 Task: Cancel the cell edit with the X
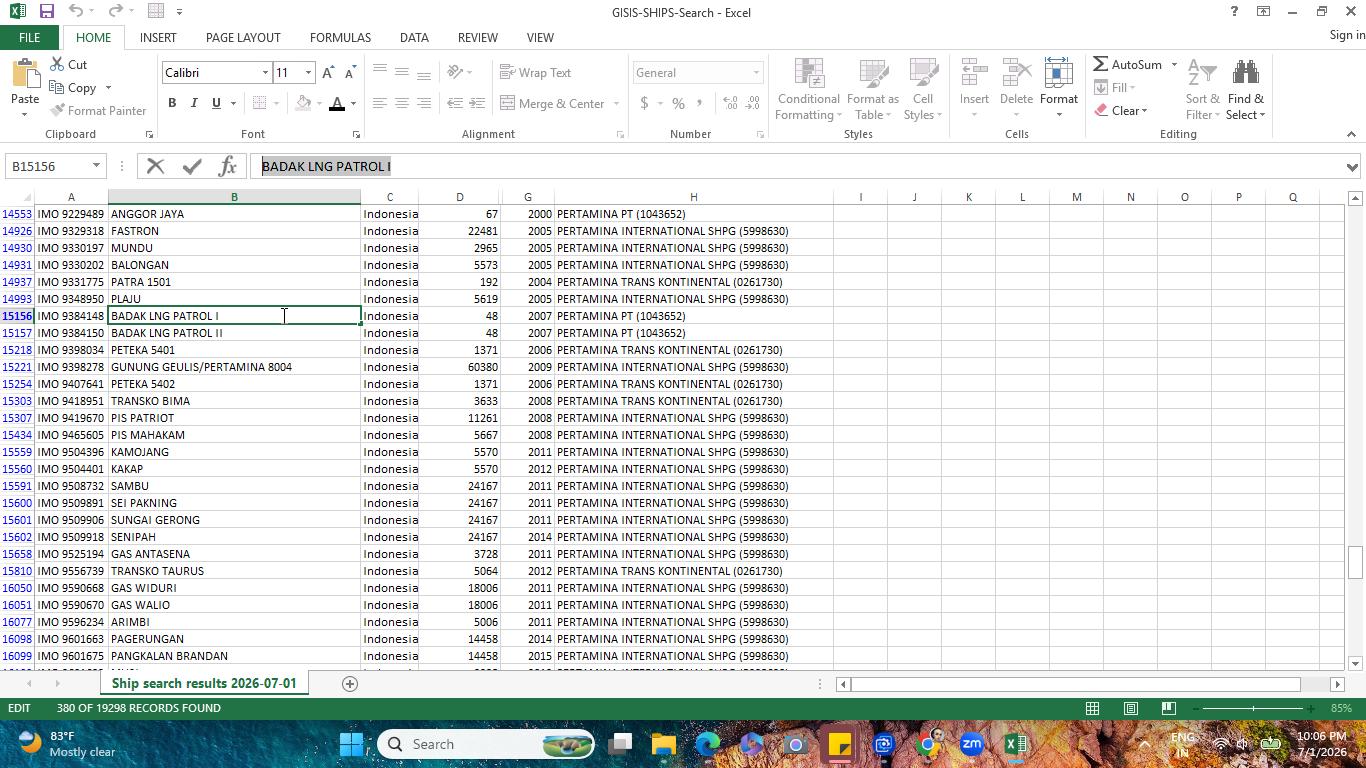(155, 166)
